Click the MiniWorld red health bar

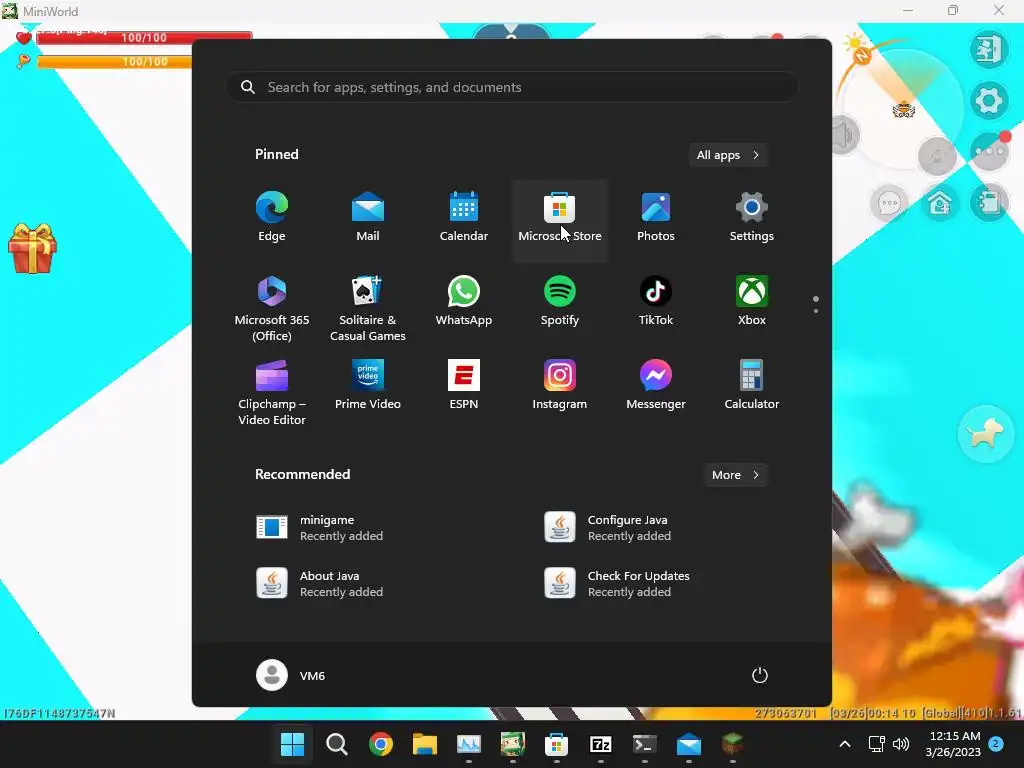pos(144,38)
